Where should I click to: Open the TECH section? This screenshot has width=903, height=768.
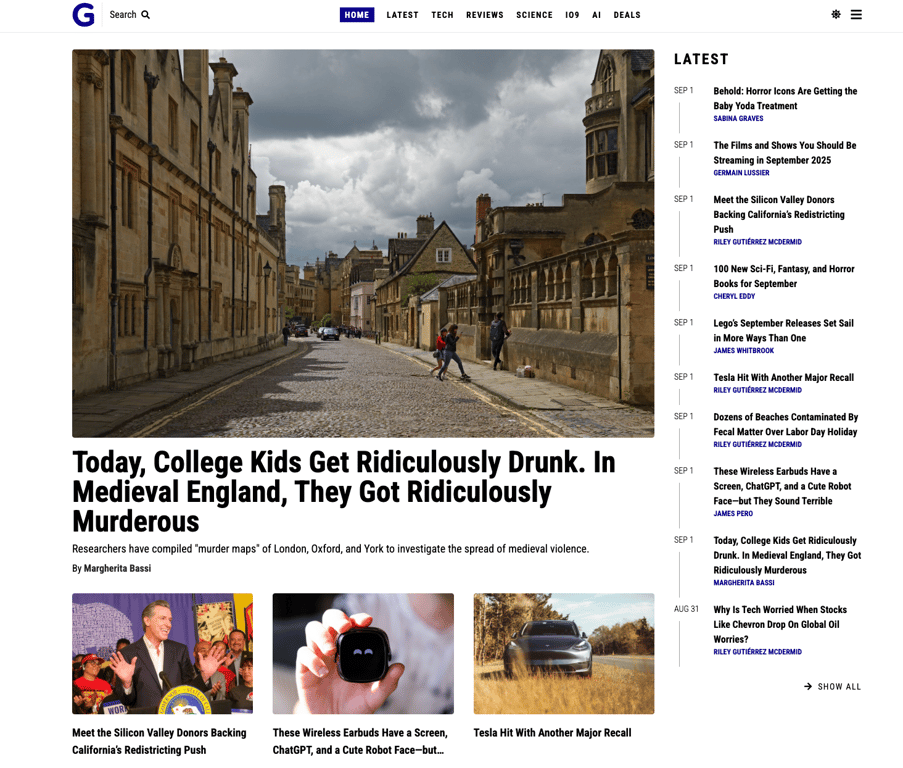click(442, 15)
